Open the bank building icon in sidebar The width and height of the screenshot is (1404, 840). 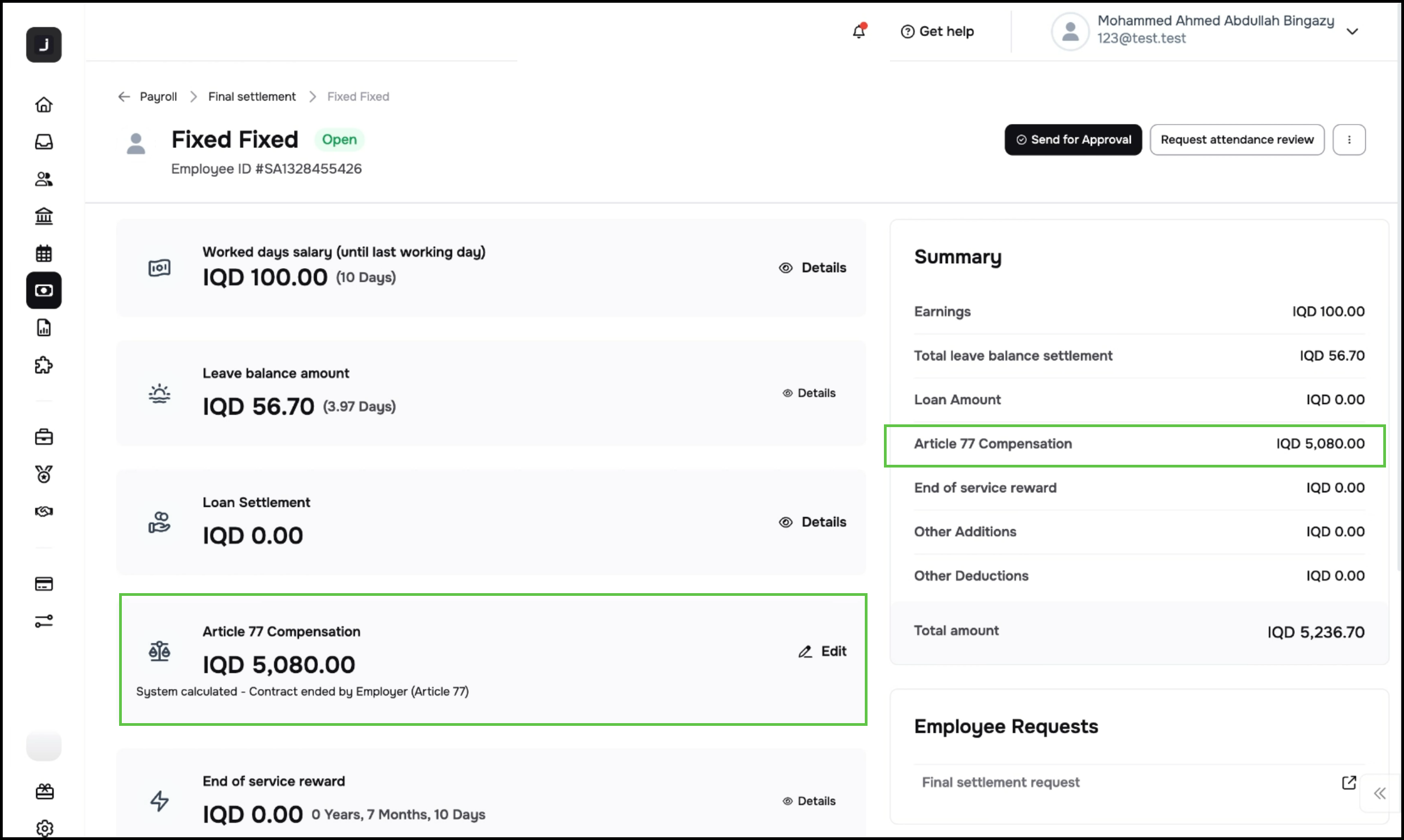(x=44, y=216)
